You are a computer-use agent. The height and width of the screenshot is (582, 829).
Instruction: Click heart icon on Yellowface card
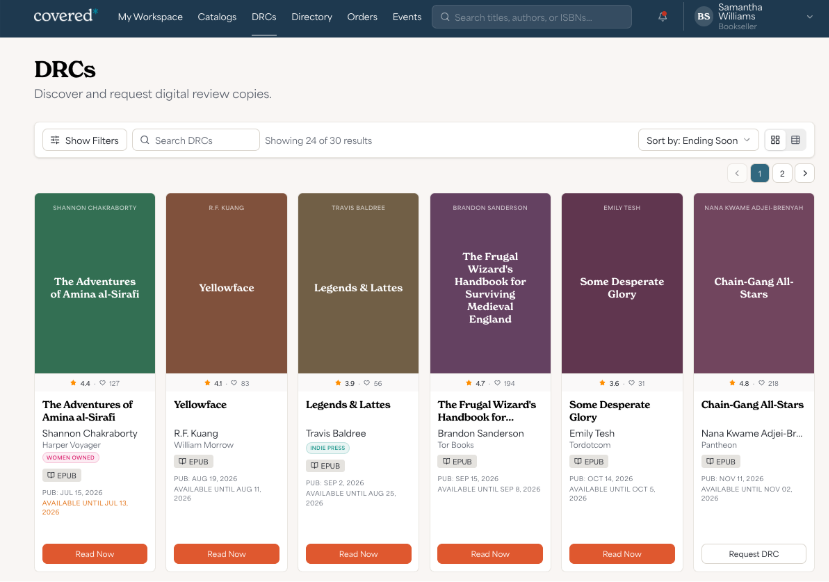[234, 383]
